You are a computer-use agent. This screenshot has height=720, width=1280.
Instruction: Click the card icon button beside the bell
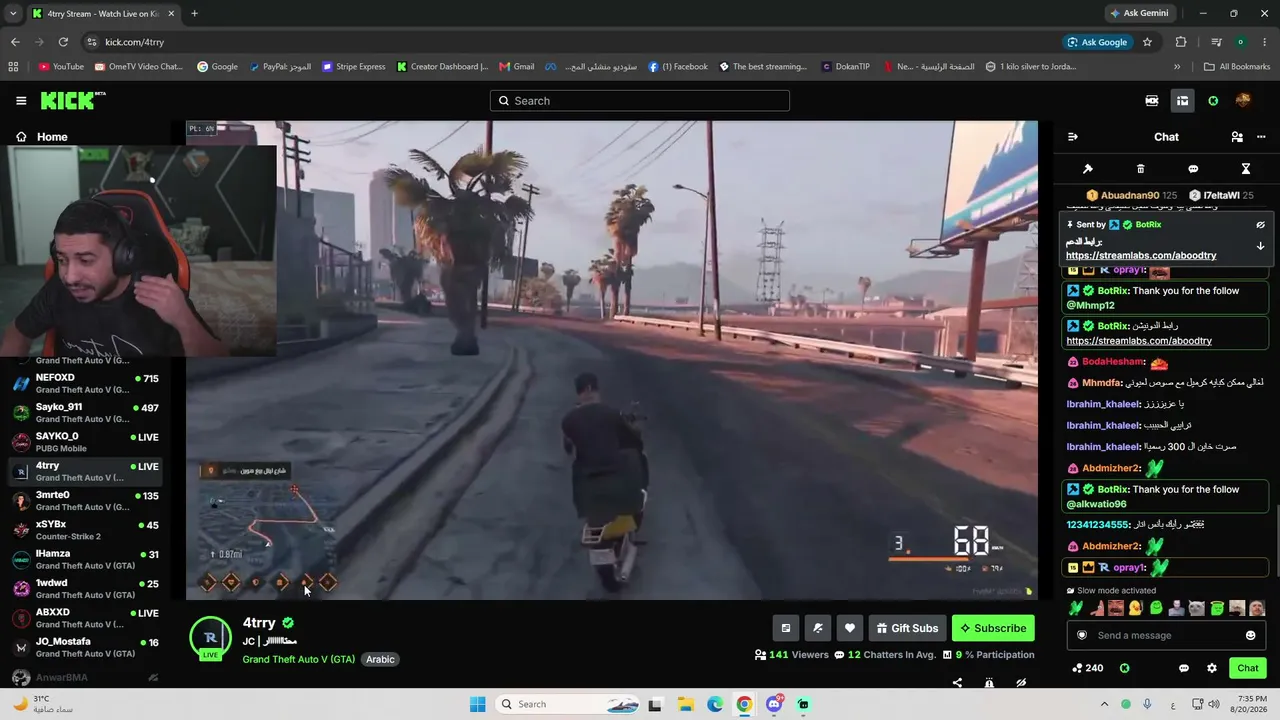(786, 628)
